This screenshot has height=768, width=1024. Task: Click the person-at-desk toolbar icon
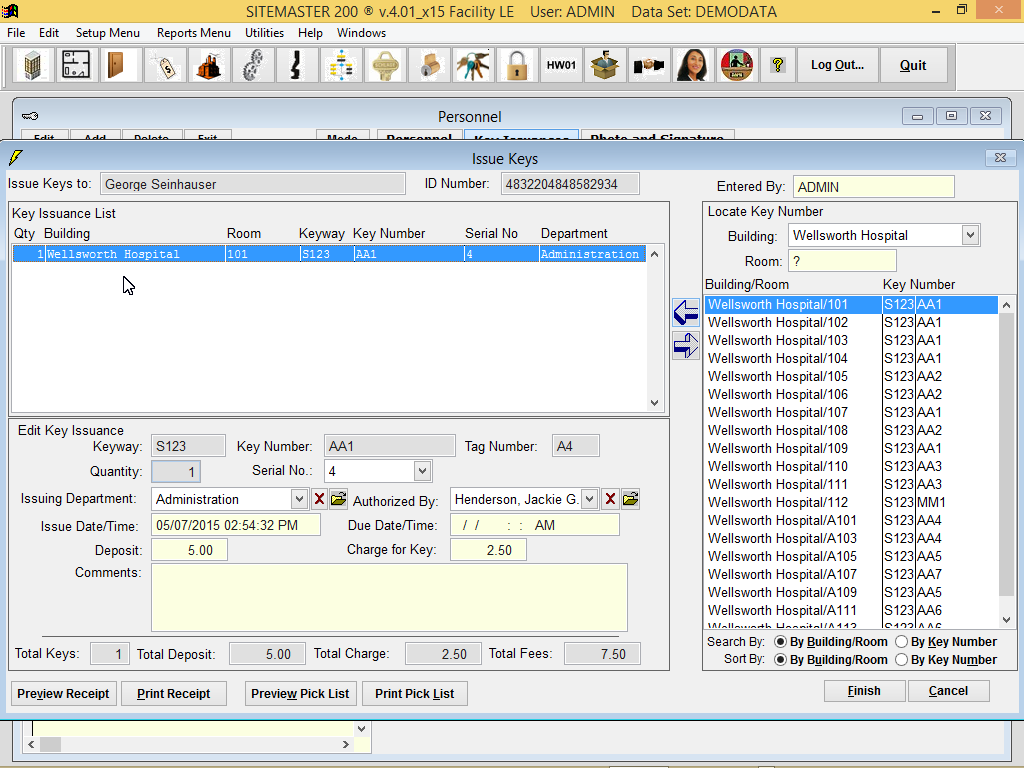click(x=737, y=65)
